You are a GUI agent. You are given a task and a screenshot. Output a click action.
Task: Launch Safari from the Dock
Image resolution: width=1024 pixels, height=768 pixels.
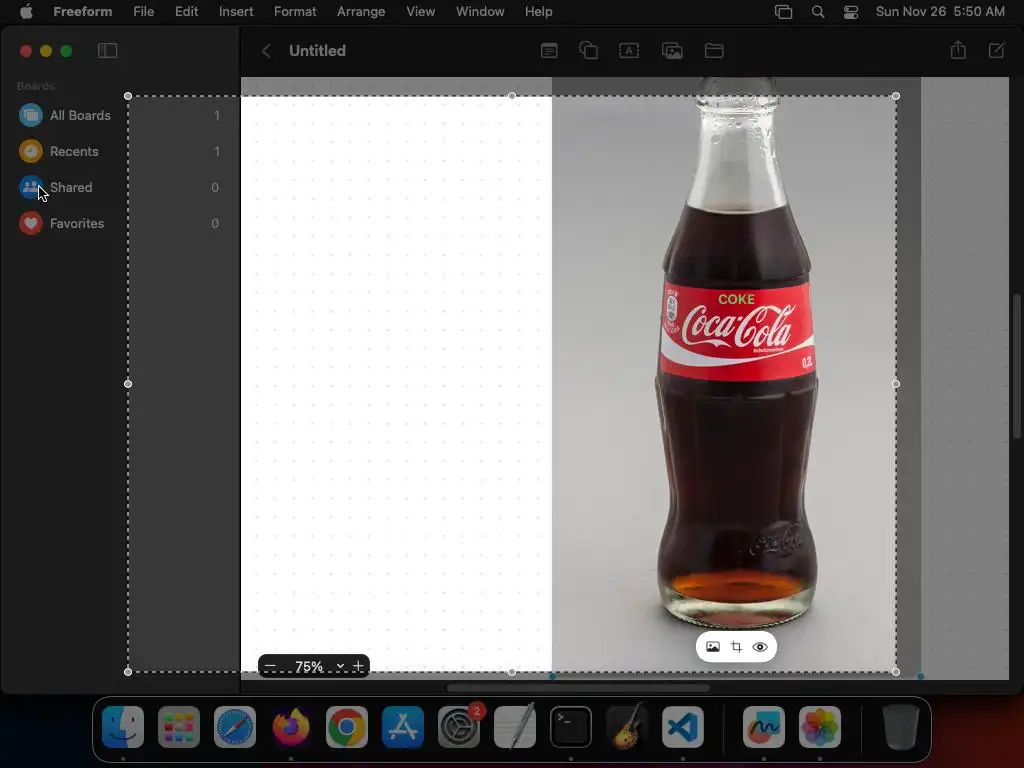coord(235,727)
